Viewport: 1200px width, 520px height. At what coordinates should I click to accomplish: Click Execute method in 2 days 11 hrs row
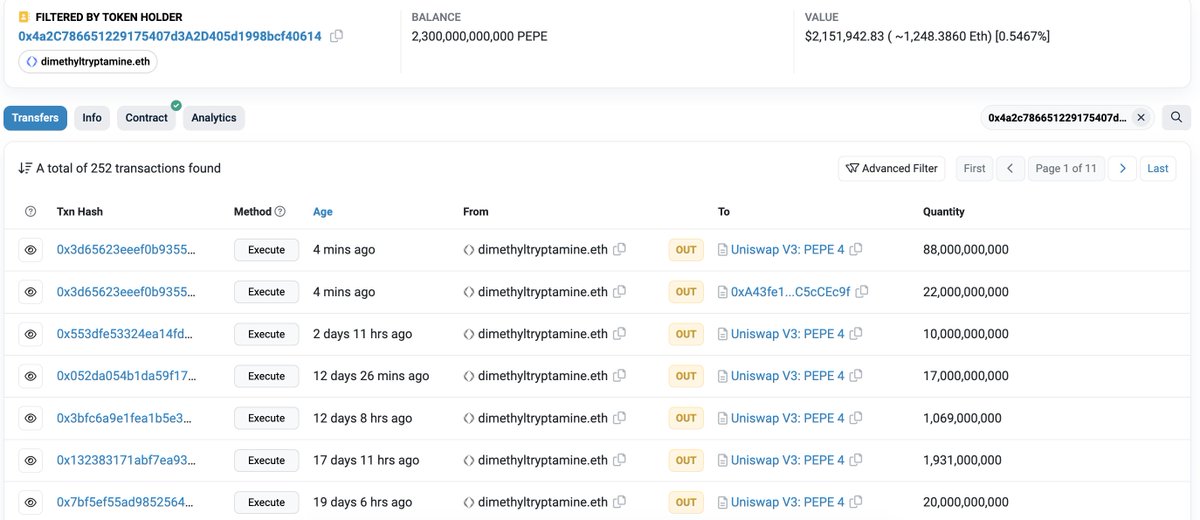click(x=266, y=334)
